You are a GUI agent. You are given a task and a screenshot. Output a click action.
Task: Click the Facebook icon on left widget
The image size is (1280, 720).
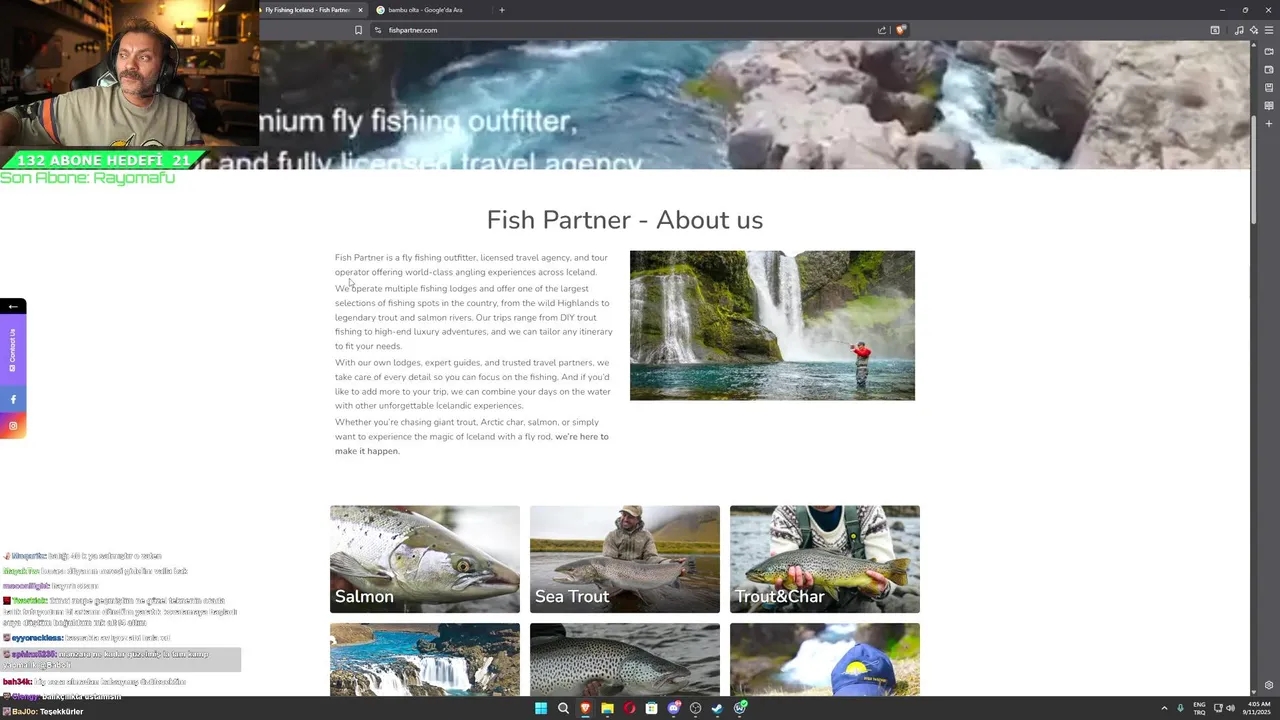pyautogui.click(x=13, y=399)
